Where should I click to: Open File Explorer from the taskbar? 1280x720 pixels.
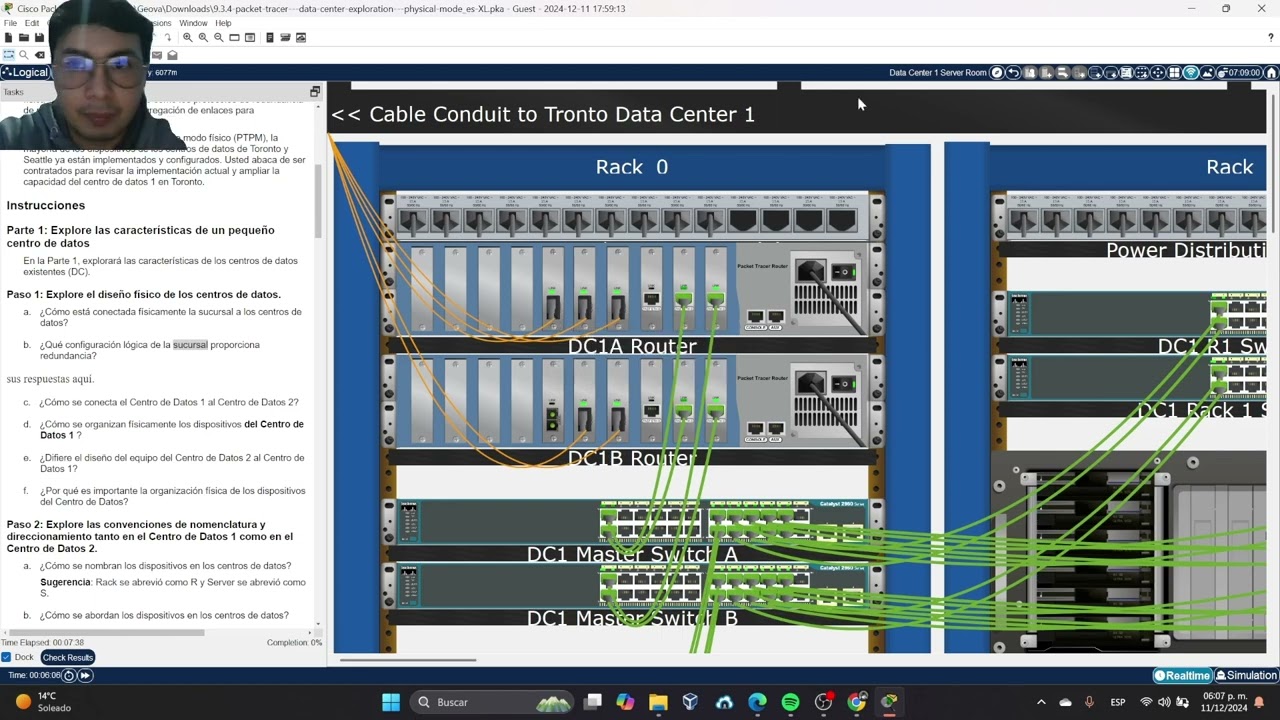click(x=658, y=702)
